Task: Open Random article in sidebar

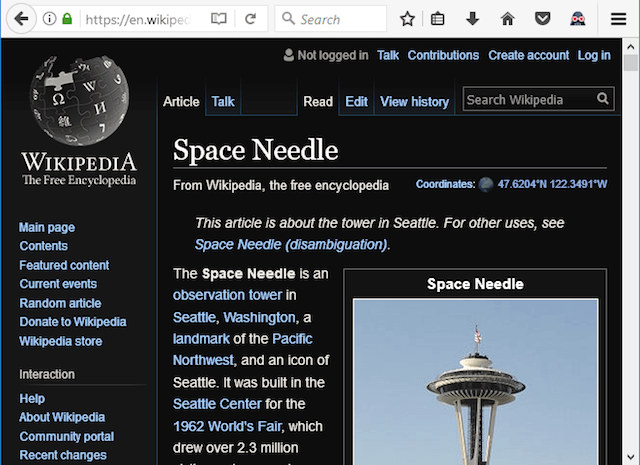Action: [60, 303]
